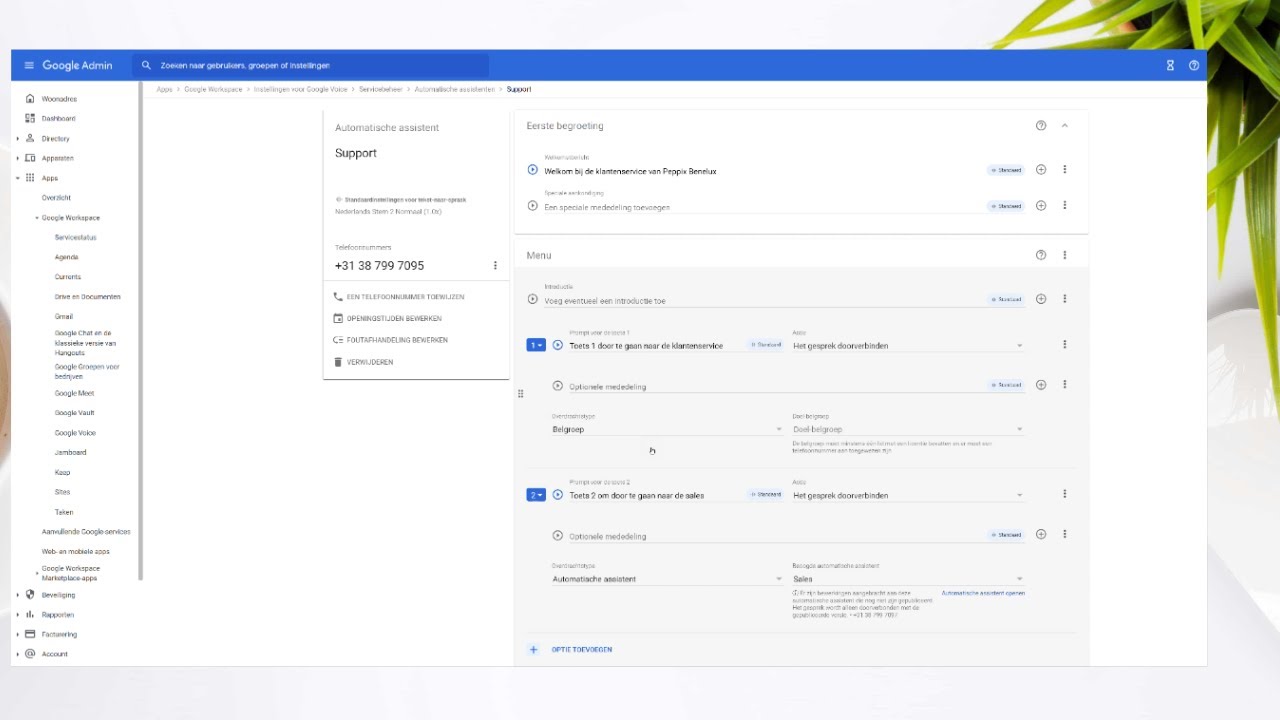Click 'Een telefoonnummer toewijzen' button

click(x=399, y=297)
